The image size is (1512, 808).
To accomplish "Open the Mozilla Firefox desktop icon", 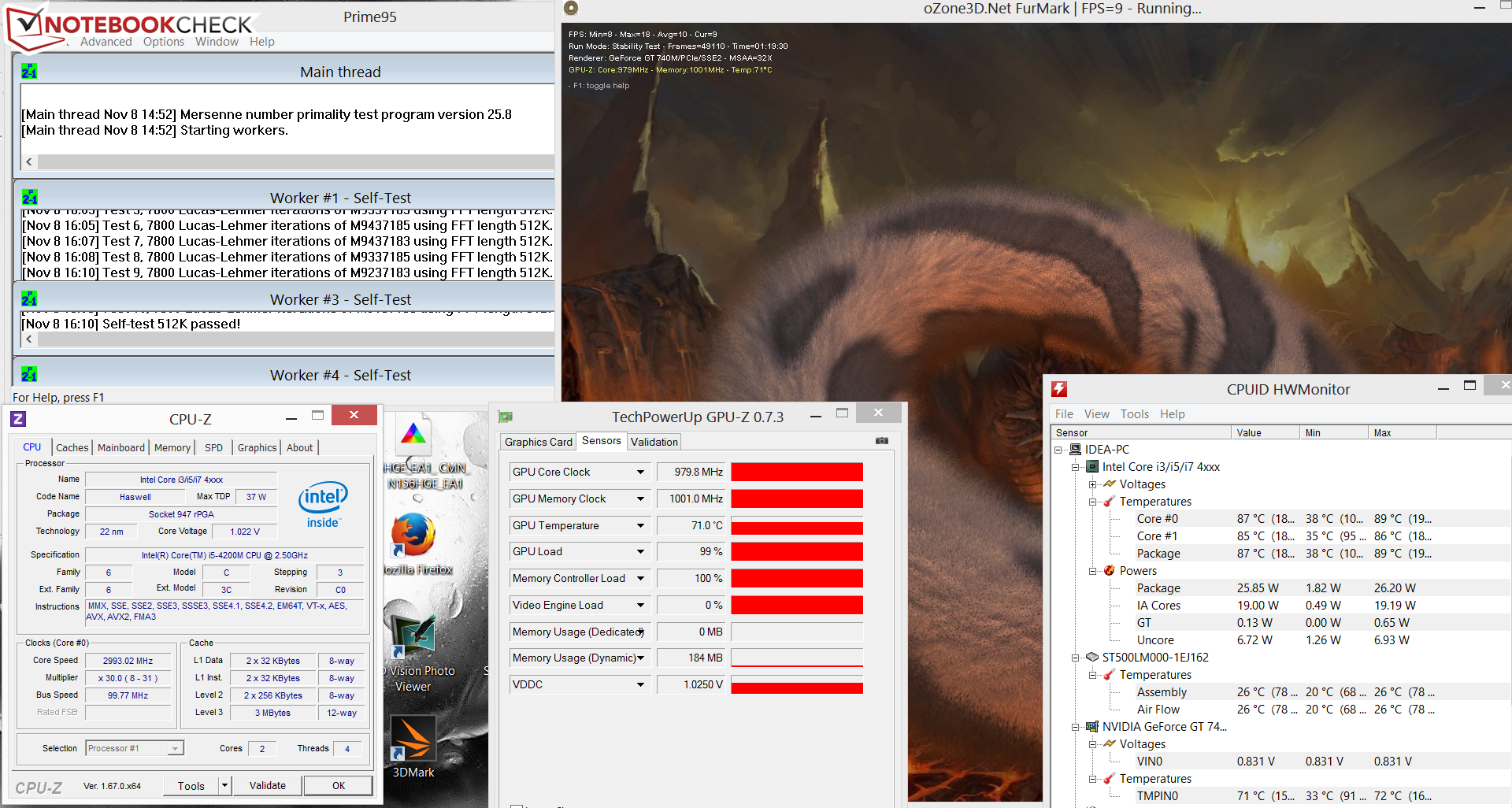I will (413, 536).
